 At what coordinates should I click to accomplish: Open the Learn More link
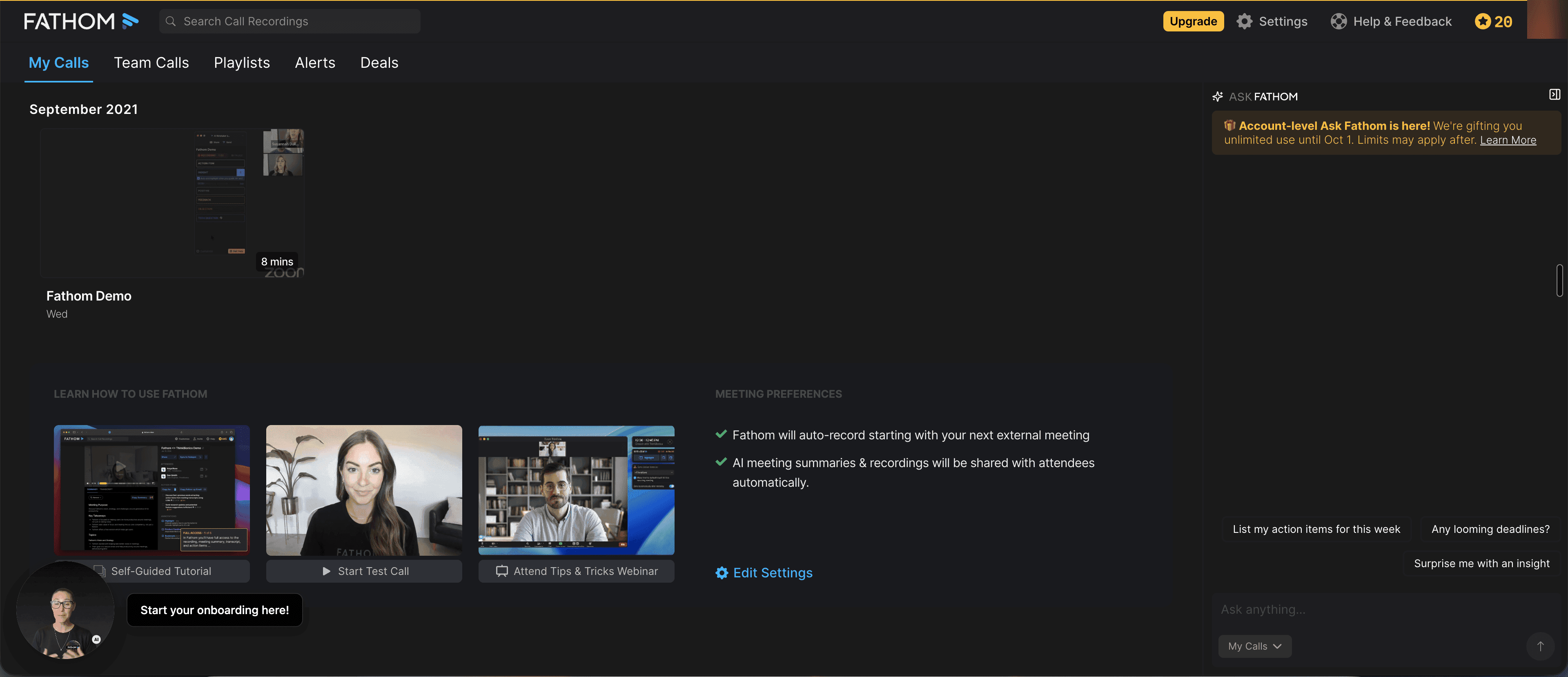pyautogui.click(x=1508, y=140)
